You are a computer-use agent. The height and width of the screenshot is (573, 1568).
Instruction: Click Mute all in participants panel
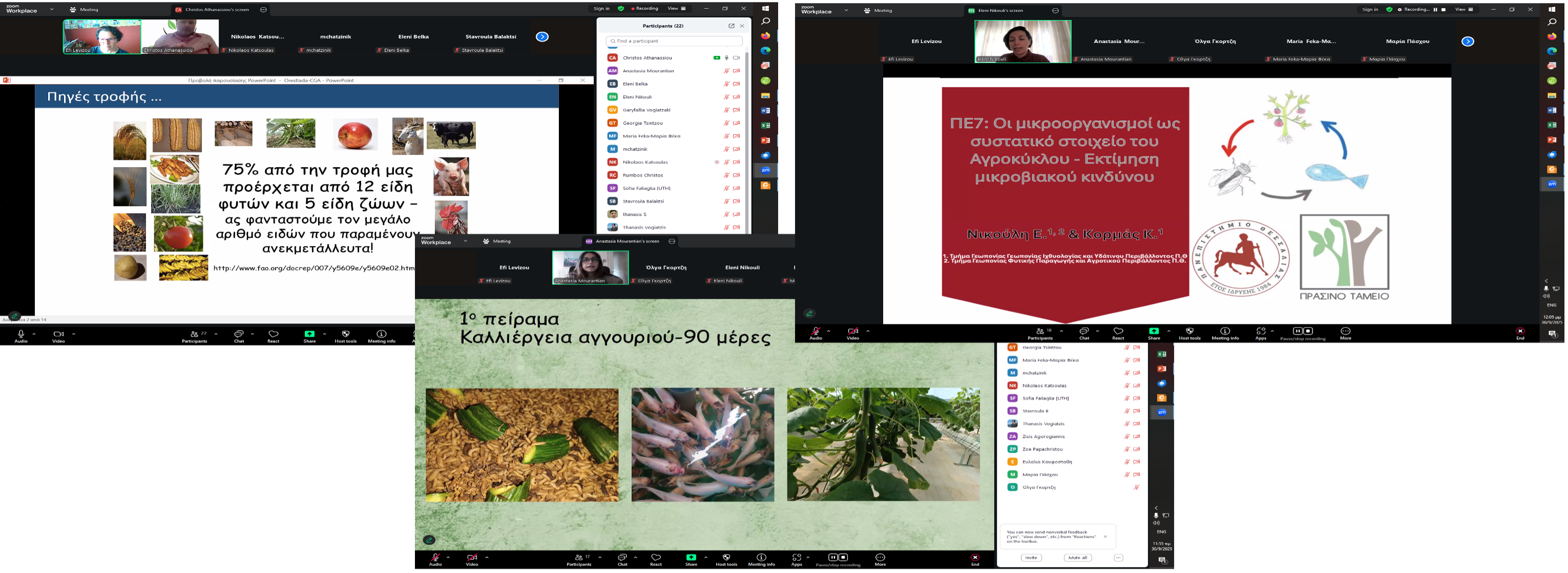click(x=1077, y=558)
